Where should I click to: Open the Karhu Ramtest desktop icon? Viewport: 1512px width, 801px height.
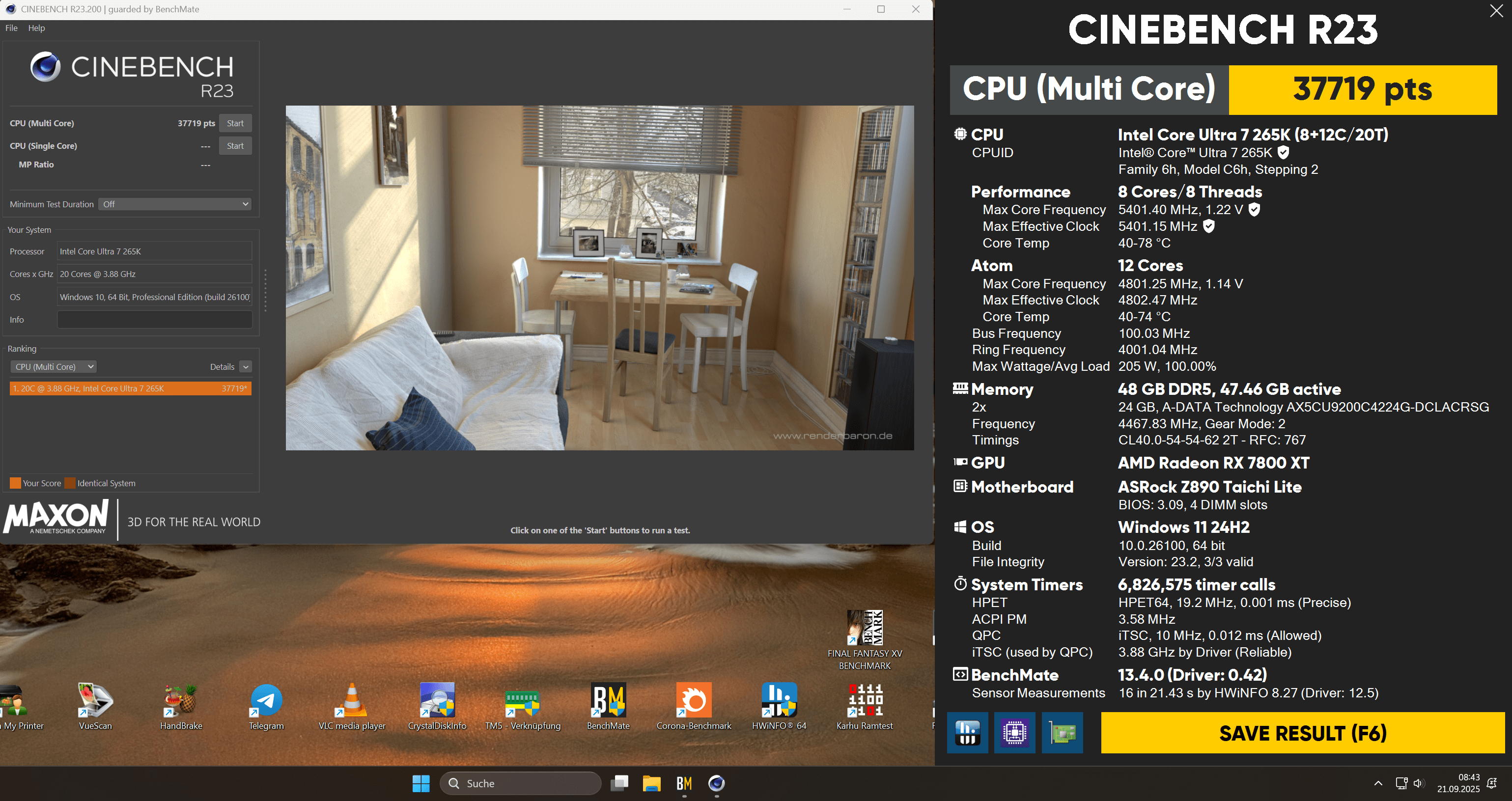[864, 701]
